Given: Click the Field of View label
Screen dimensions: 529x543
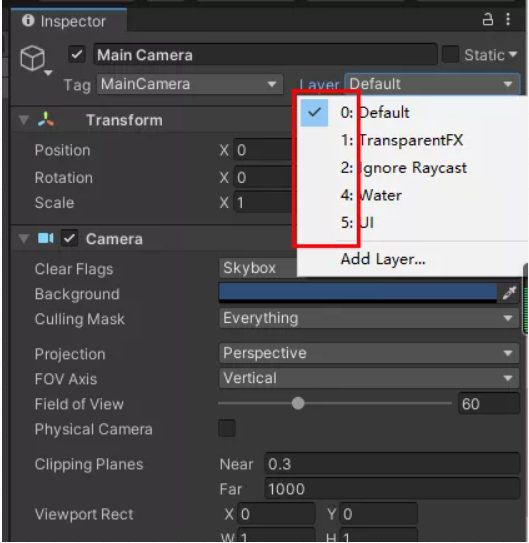Looking at the screenshot, I should pos(79,404).
